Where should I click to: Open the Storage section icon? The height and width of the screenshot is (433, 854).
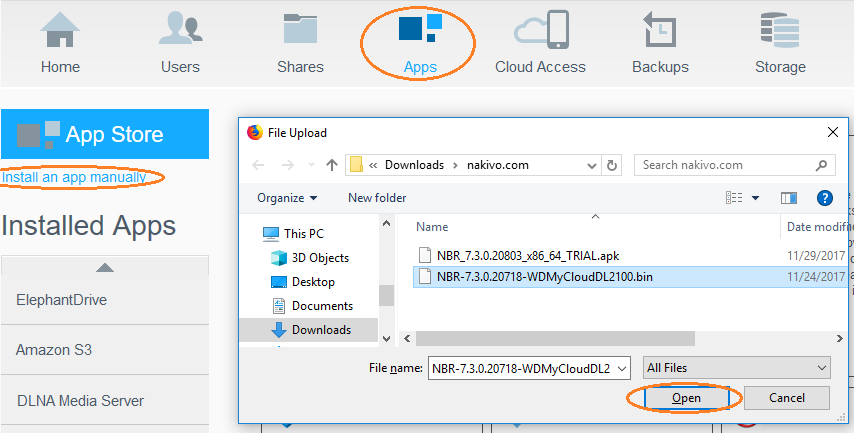click(780, 30)
